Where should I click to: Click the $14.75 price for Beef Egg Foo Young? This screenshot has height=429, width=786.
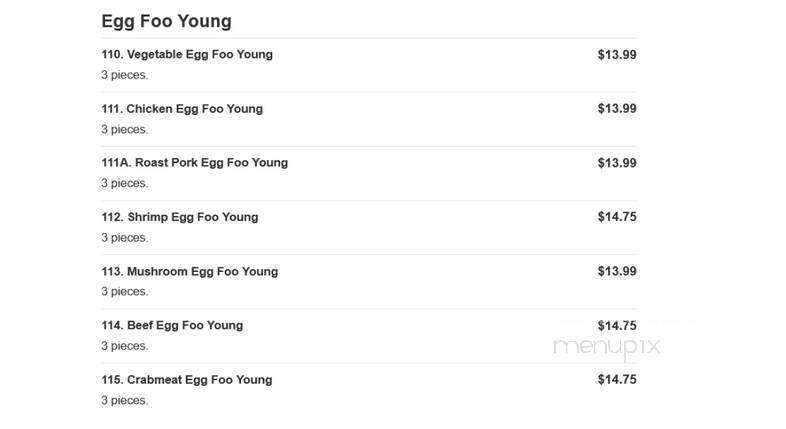616,325
